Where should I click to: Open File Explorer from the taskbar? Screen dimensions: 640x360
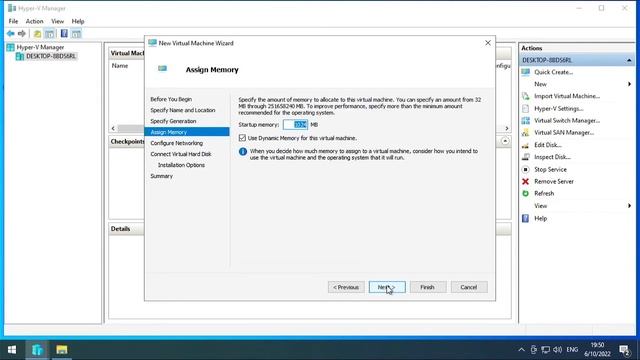click(62, 350)
